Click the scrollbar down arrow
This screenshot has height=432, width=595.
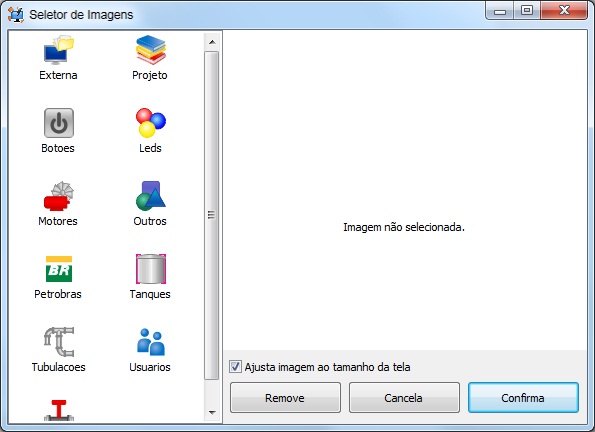(212, 412)
